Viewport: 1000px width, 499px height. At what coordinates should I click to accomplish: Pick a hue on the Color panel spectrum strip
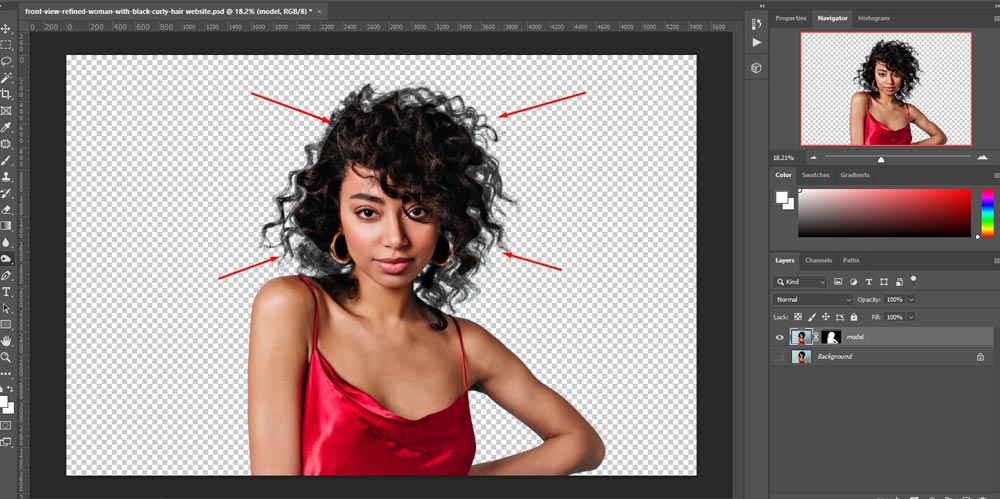[987, 212]
